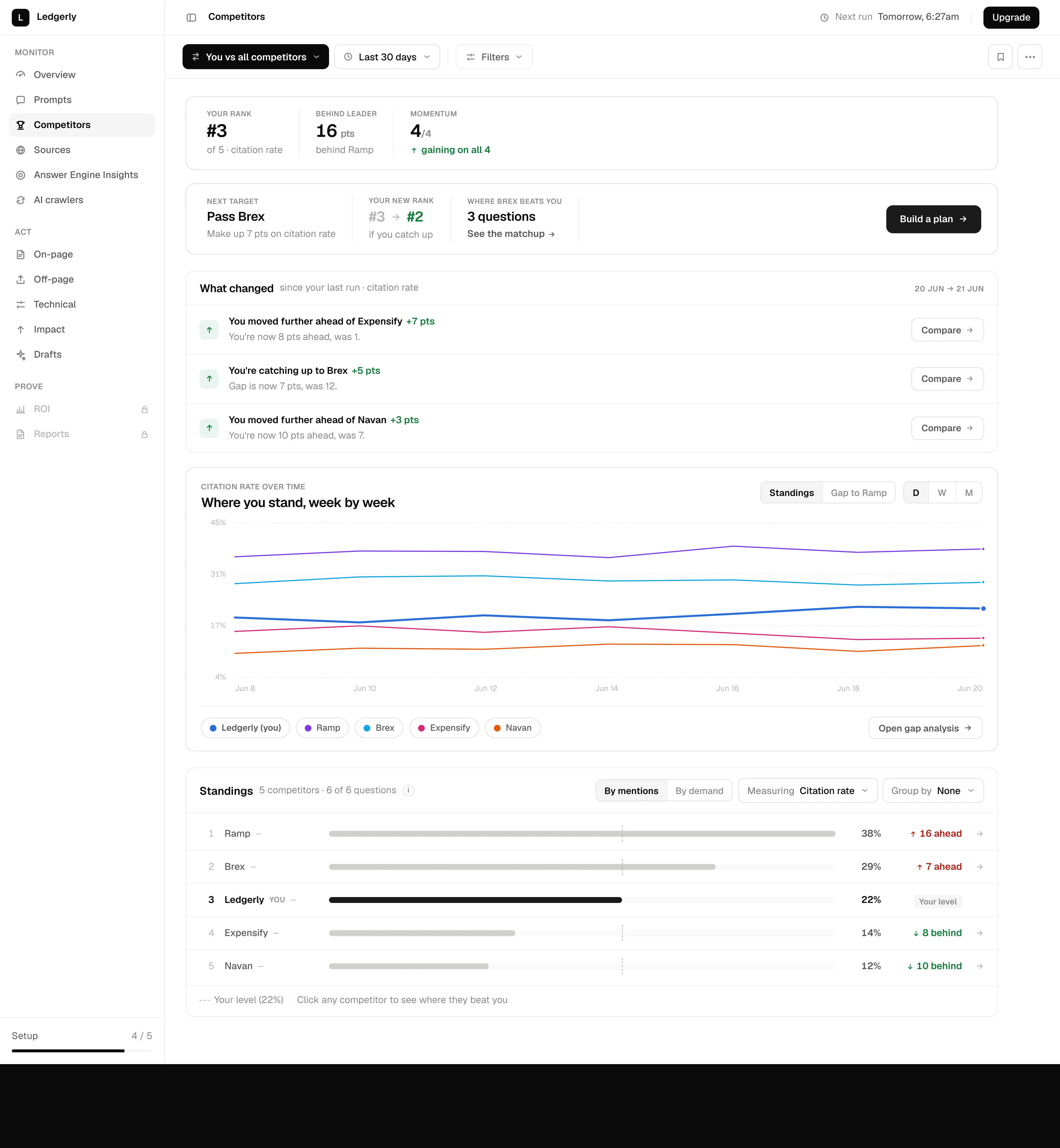Click the Competitors trophy icon

[21, 125]
